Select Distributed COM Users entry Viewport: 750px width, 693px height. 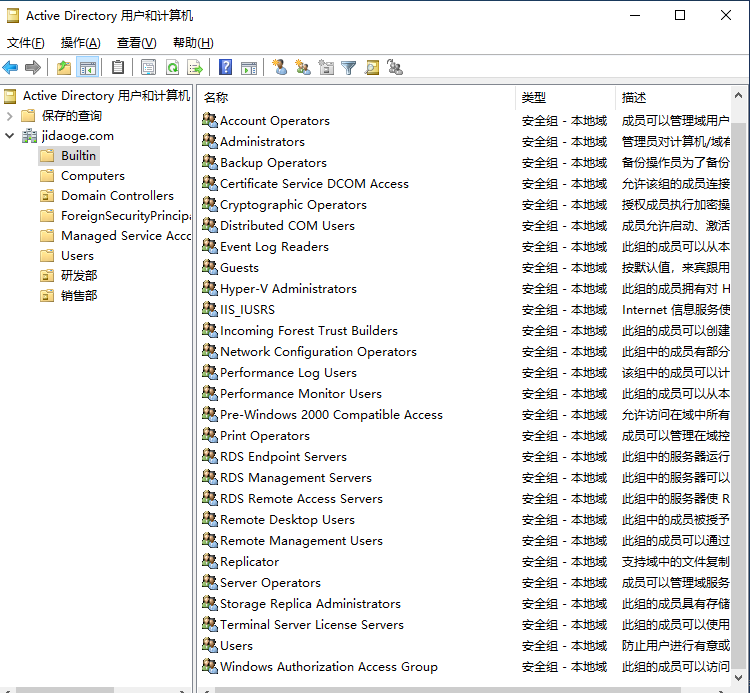[287, 226]
